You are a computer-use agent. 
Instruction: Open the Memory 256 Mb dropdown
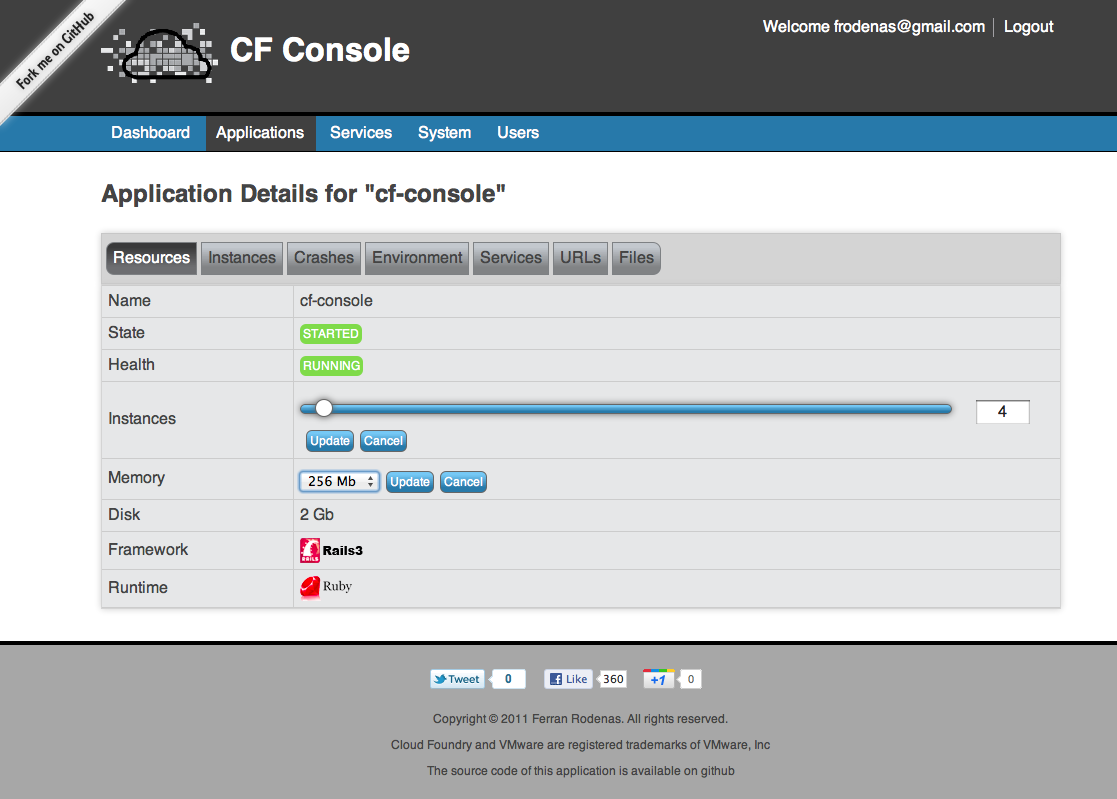coord(339,481)
